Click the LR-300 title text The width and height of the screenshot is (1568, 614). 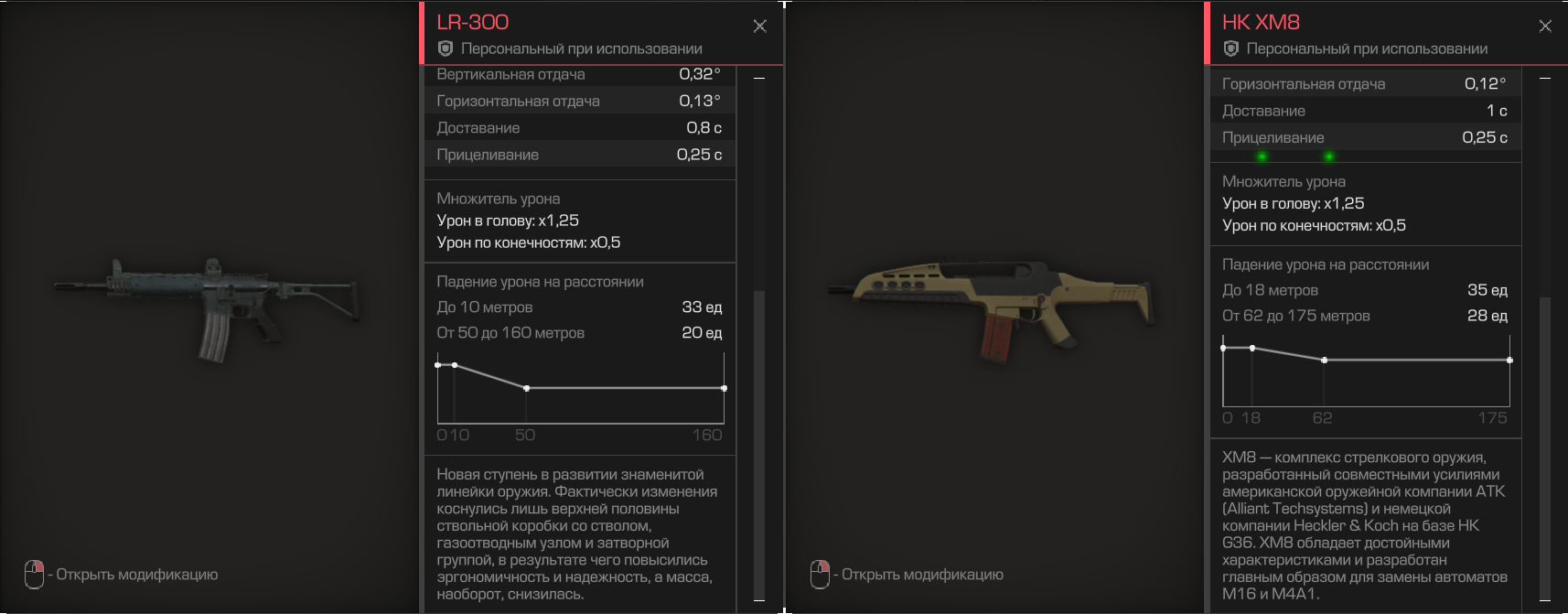coord(472,22)
